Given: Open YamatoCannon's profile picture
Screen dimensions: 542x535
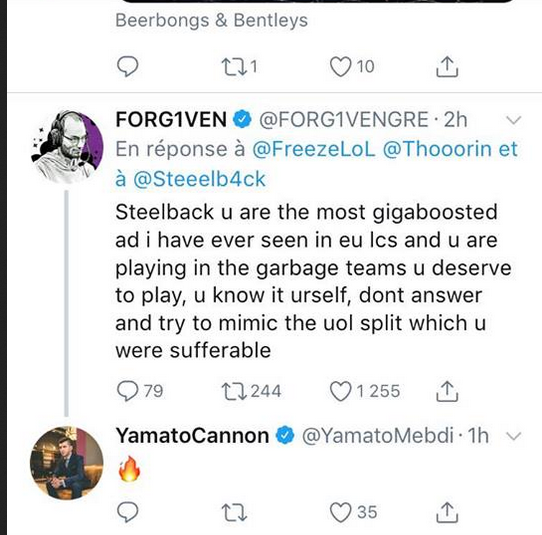Looking at the screenshot, I should tap(66, 463).
